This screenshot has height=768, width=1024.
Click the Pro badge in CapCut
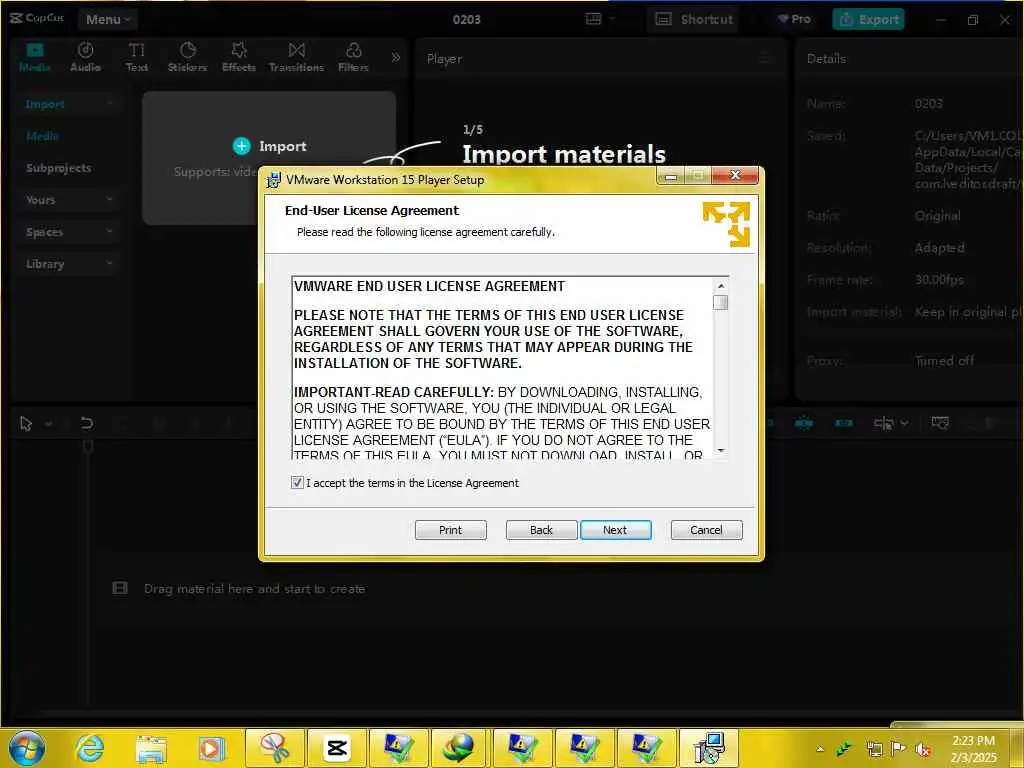coord(794,19)
